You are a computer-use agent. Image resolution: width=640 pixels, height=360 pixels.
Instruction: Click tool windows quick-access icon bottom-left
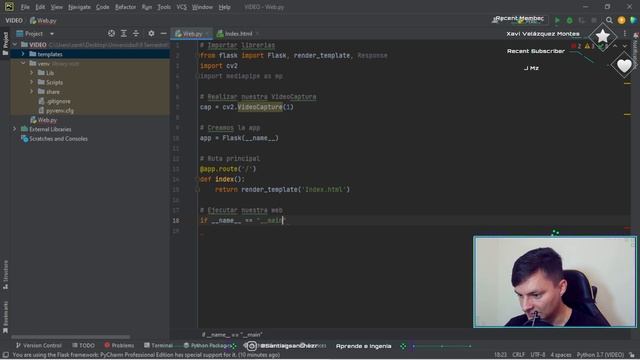5,355
